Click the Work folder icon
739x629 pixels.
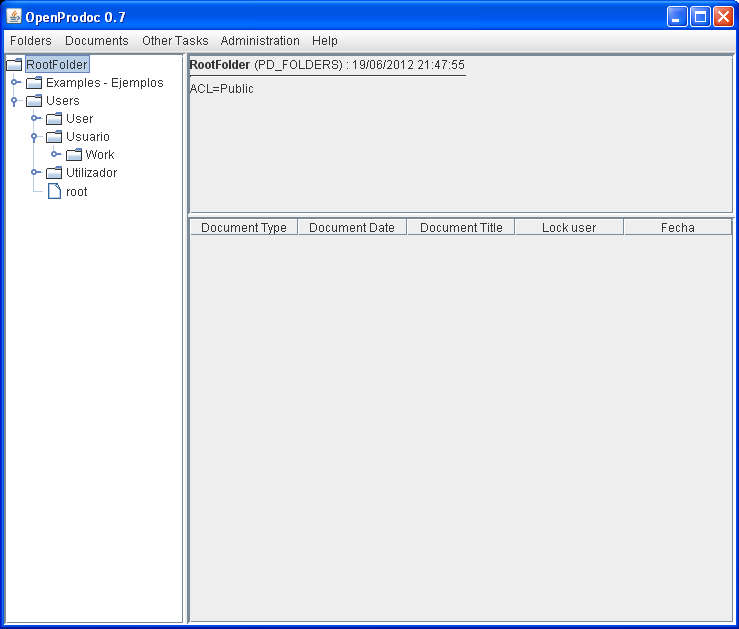pyautogui.click(x=74, y=155)
